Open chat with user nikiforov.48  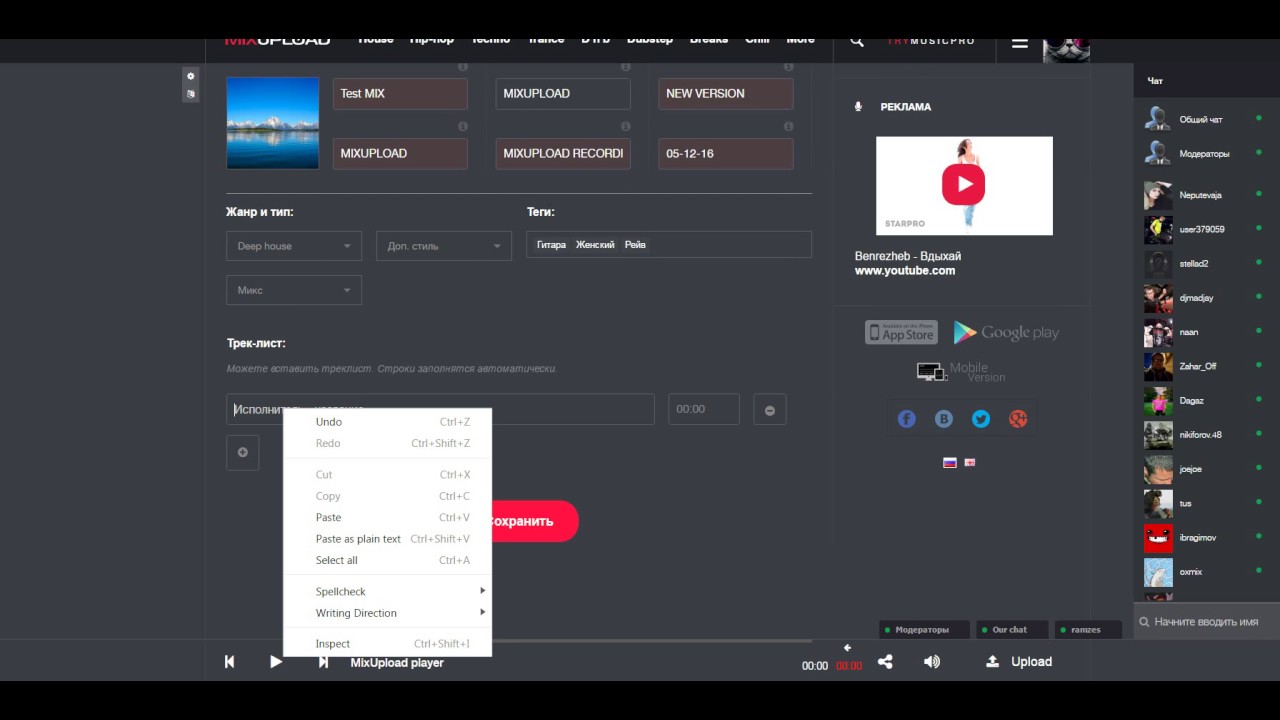(x=1200, y=435)
